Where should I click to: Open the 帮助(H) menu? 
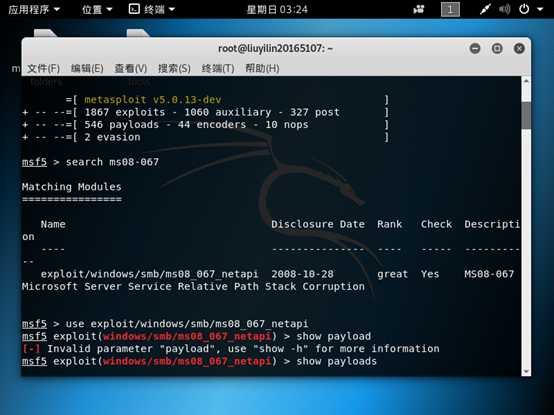coord(262,68)
